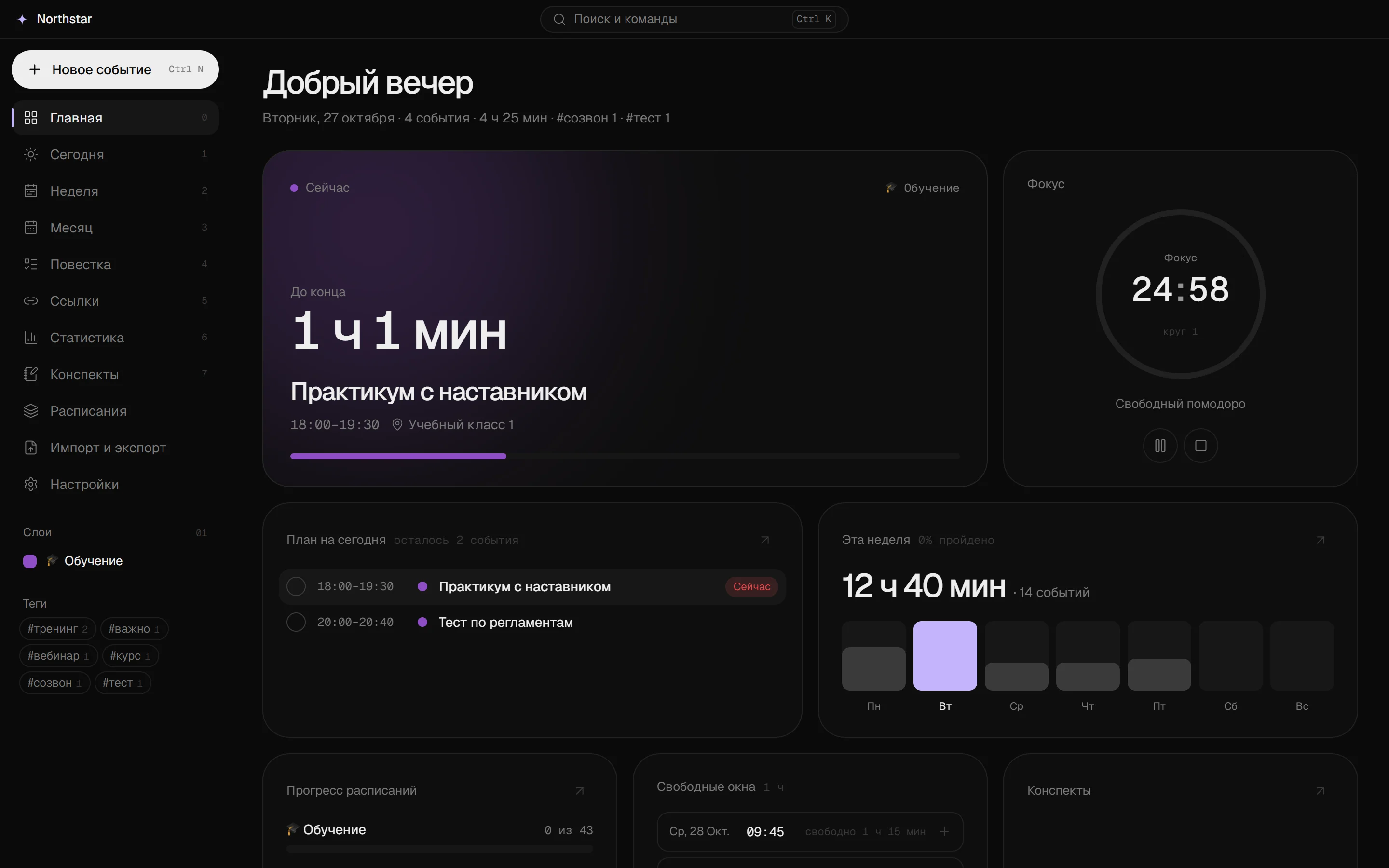Click the search magnifier icon

(x=559, y=19)
